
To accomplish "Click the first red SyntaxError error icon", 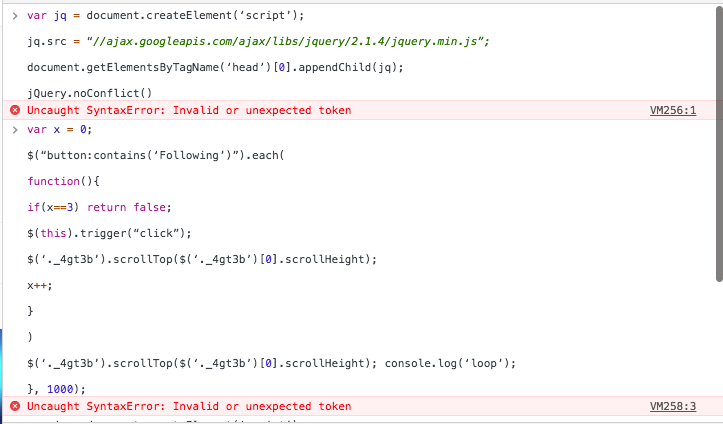I will pos(14,110).
